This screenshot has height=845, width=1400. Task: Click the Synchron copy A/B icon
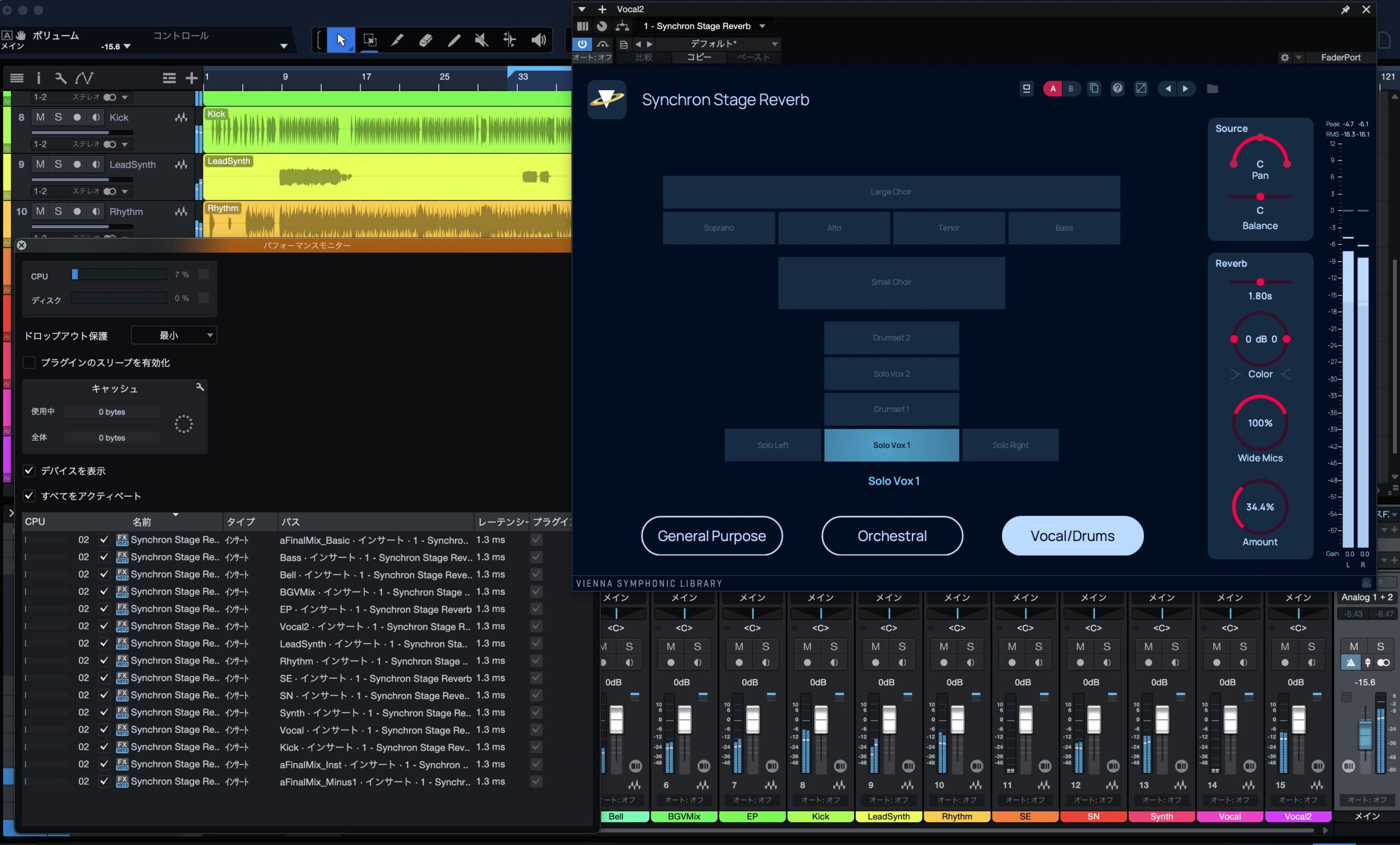(x=1094, y=89)
